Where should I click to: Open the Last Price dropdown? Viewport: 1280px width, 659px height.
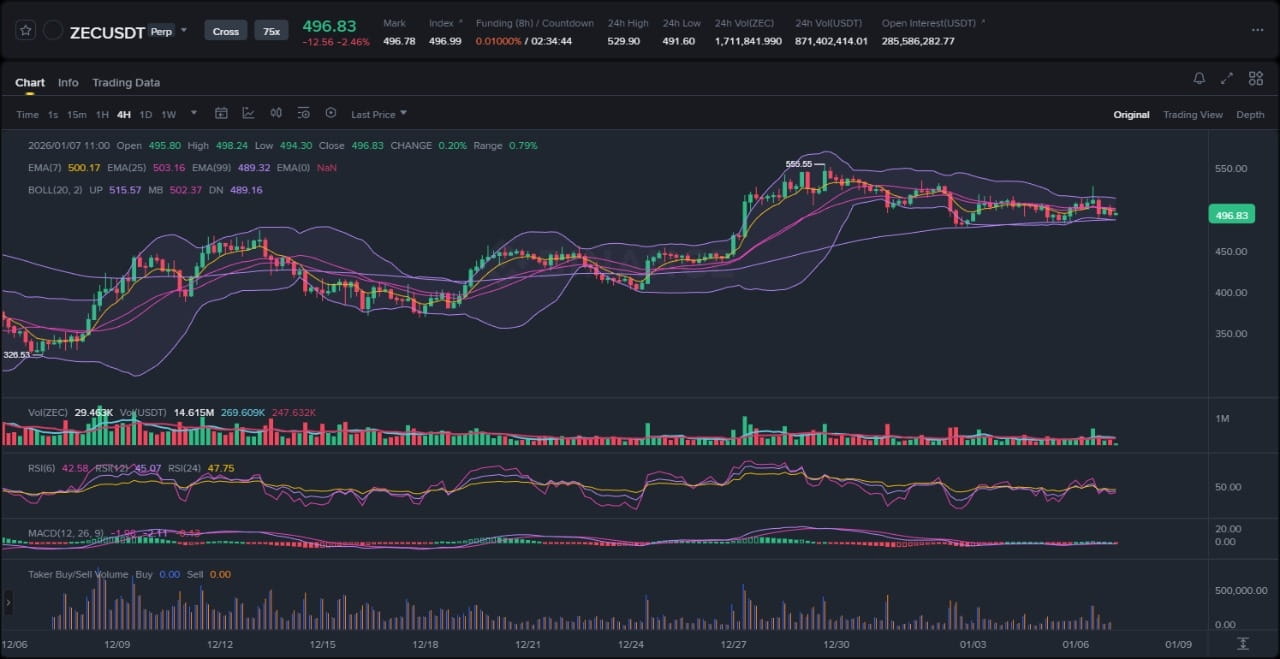378,115
